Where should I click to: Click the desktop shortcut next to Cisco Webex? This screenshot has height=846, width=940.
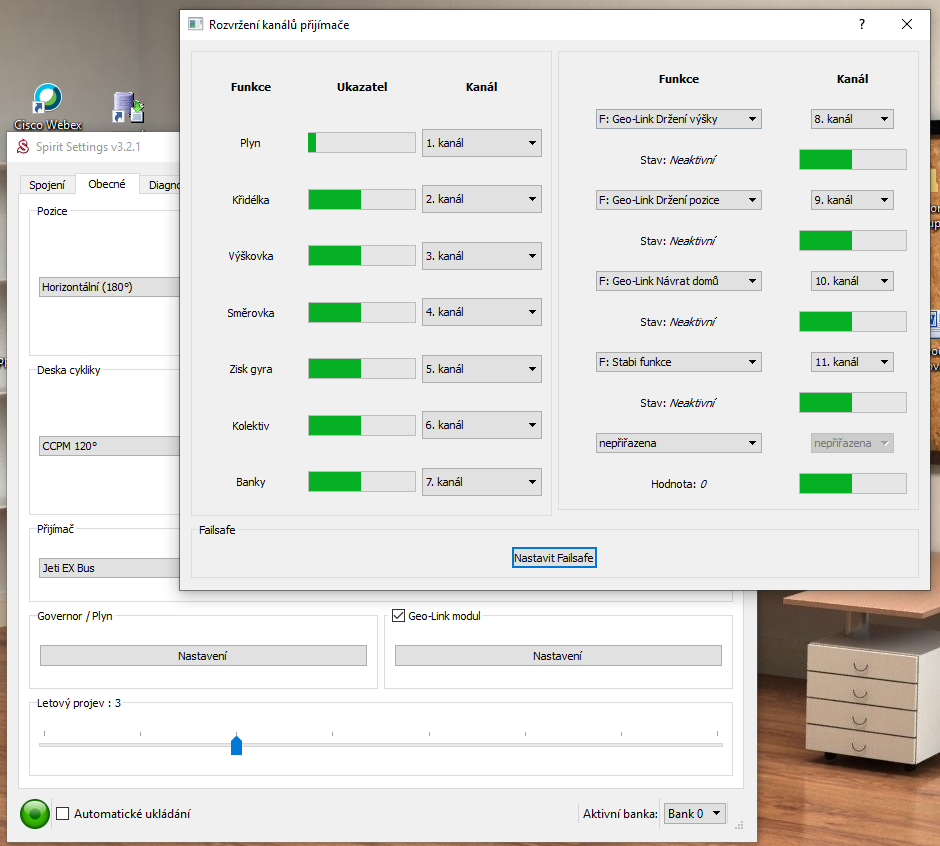(x=128, y=106)
